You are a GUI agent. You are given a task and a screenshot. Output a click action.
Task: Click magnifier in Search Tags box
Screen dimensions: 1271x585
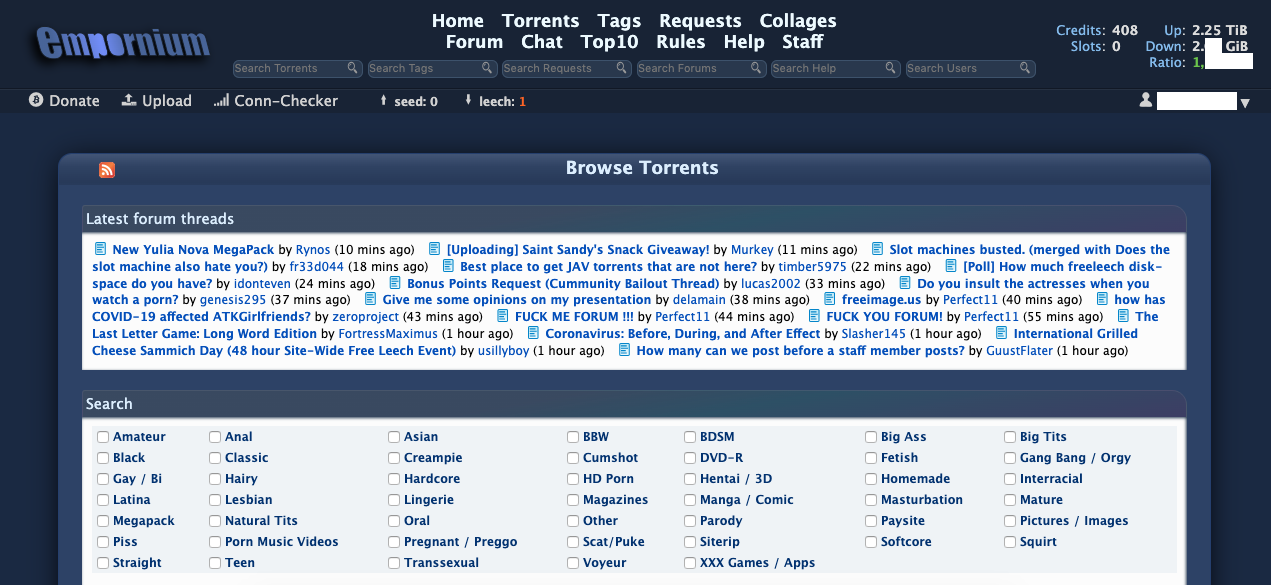coord(487,68)
